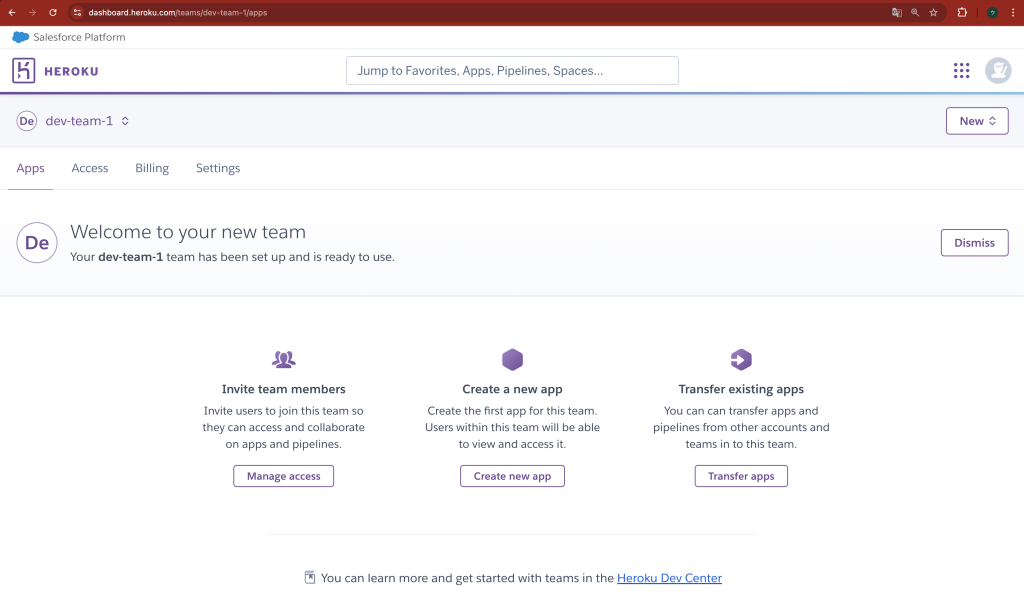Click the Invite team members people icon
The width and height of the screenshot is (1024, 614).
[x=284, y=360]
